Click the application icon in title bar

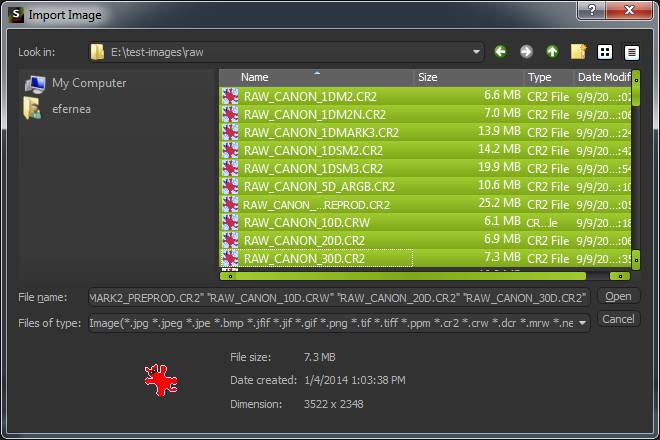(16, 15)
